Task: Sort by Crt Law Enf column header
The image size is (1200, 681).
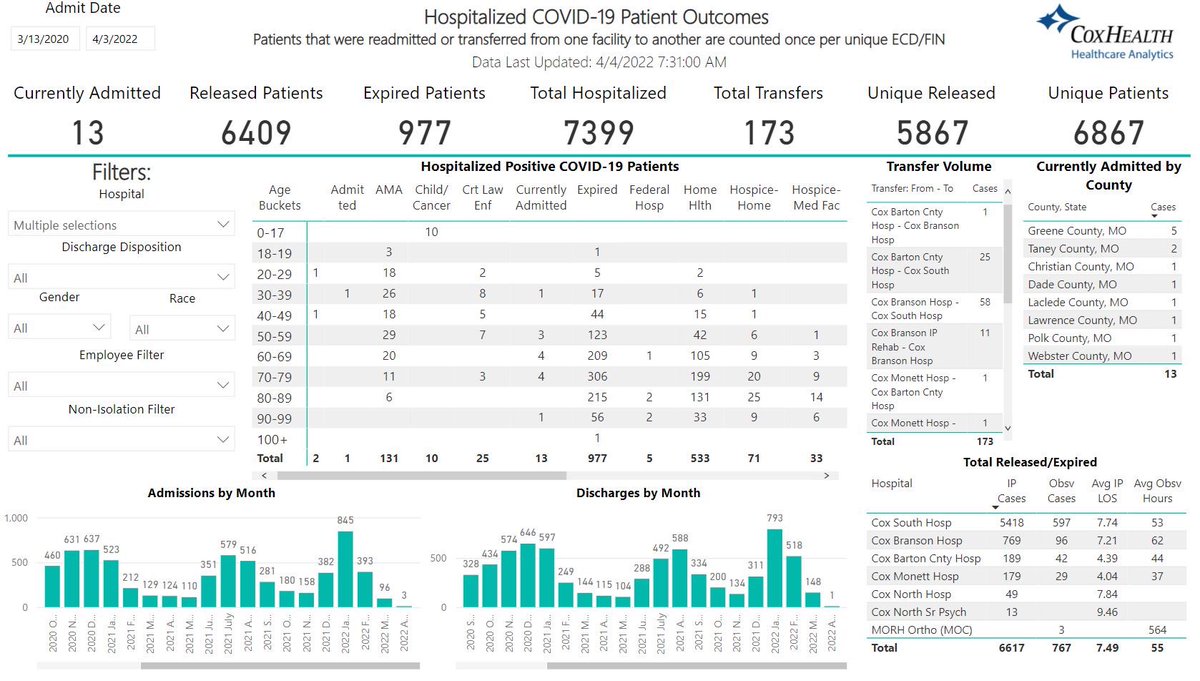Action: click(x=483, y=197)
